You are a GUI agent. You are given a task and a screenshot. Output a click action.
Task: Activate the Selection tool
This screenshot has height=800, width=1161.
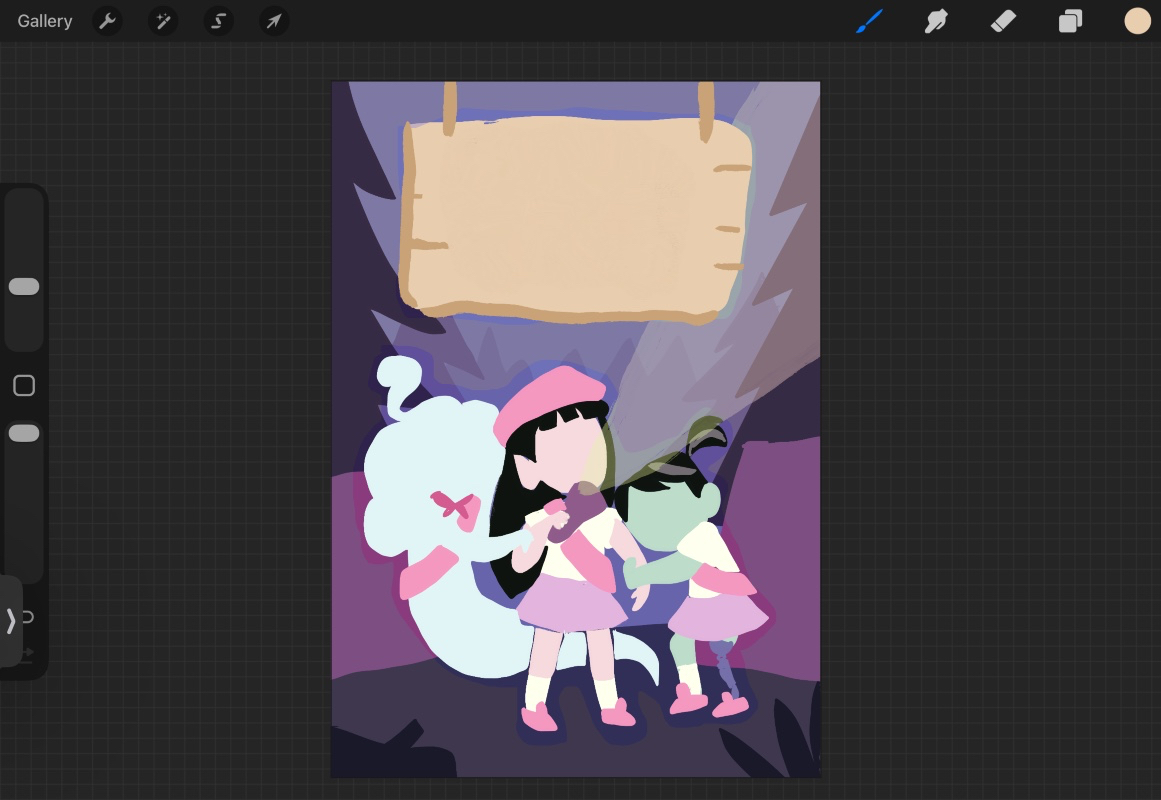[218, 21]
